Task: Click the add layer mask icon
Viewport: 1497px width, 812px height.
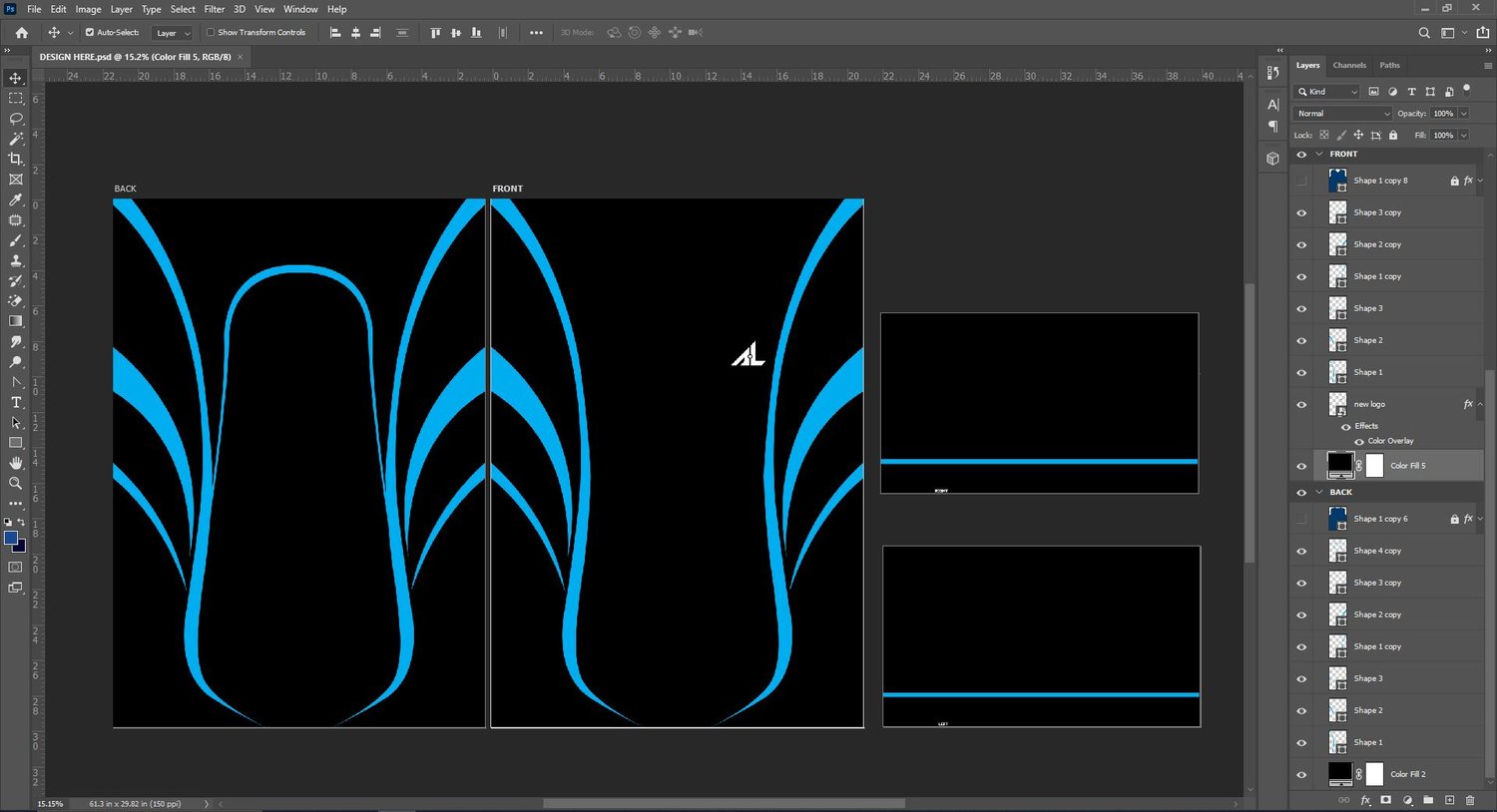Action: click(x=1386, y=800)
